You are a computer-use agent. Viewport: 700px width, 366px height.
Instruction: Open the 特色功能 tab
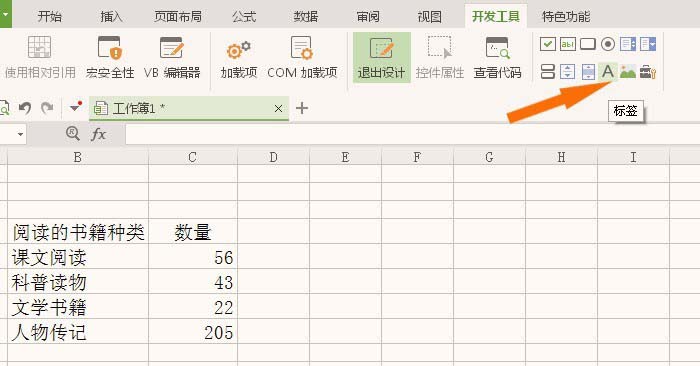(566, 17)
